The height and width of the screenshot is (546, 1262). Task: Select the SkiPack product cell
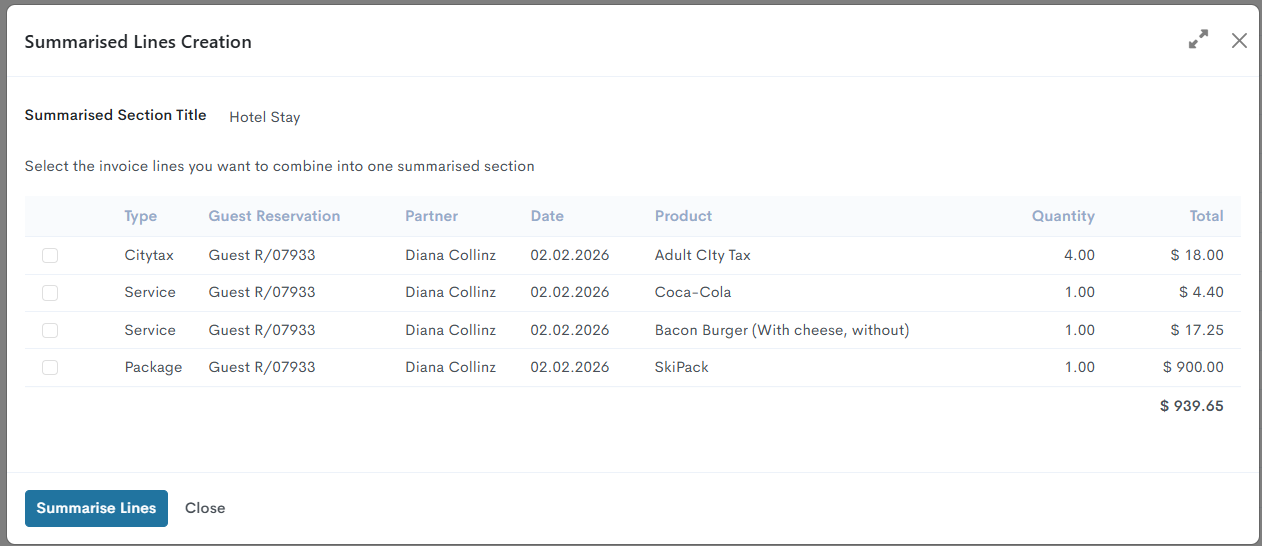tap(681, 367)
